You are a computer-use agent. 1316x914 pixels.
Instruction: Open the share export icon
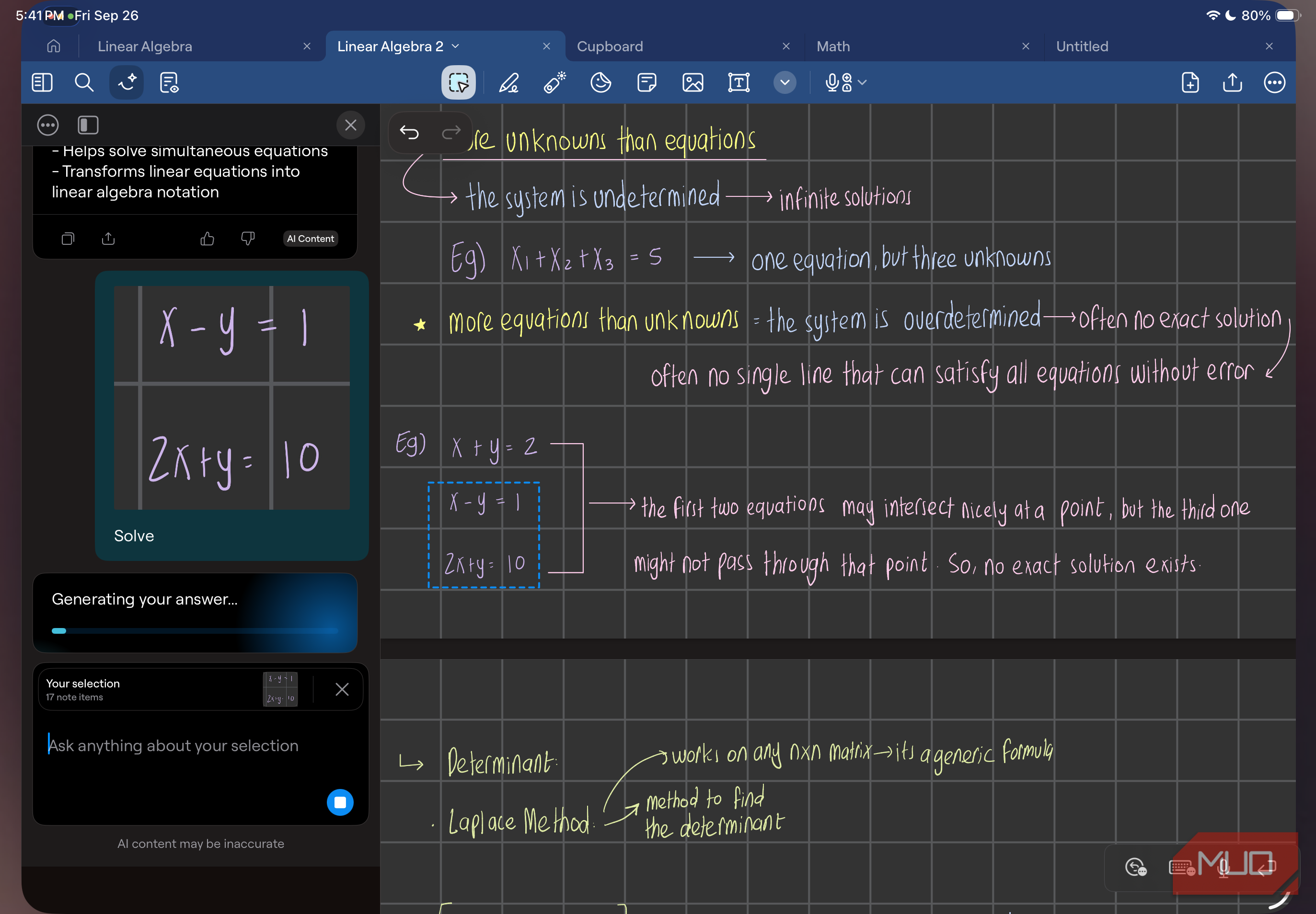(1232, 82)
